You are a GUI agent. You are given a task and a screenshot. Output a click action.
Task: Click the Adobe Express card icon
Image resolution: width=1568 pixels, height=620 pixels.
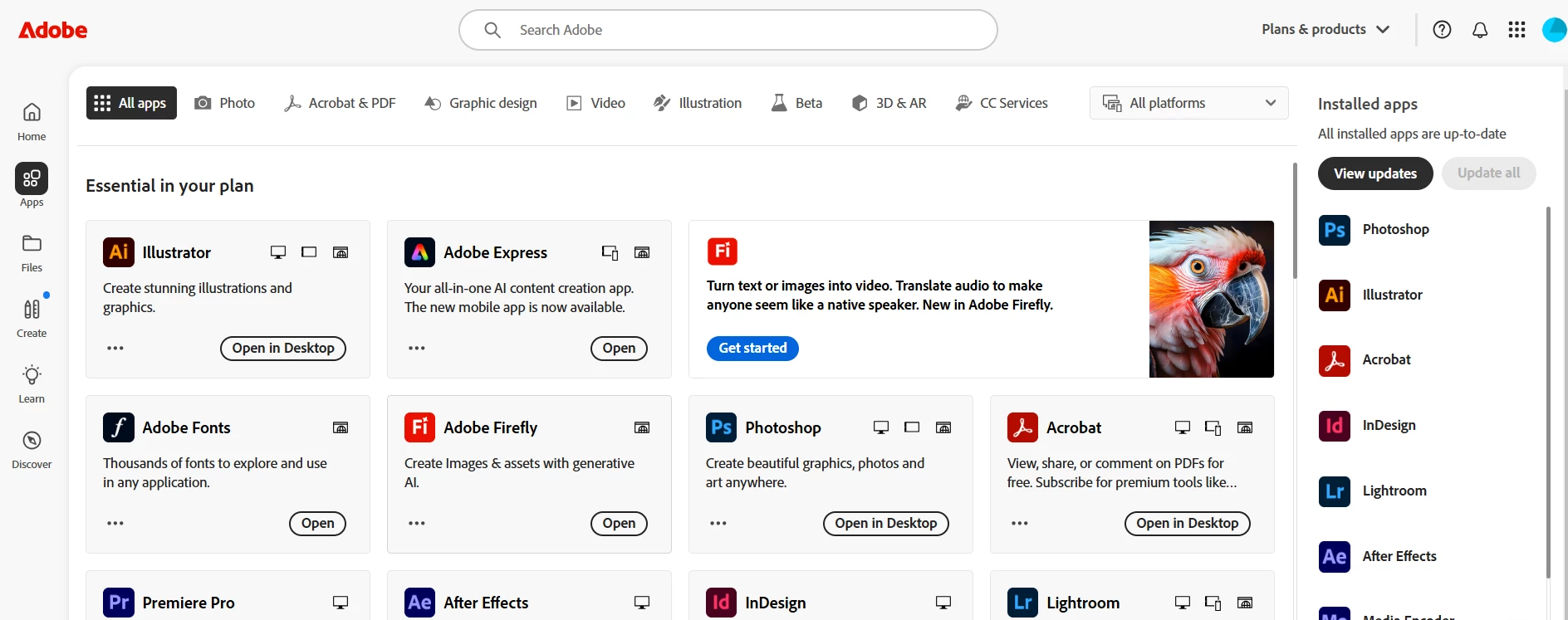420,252
